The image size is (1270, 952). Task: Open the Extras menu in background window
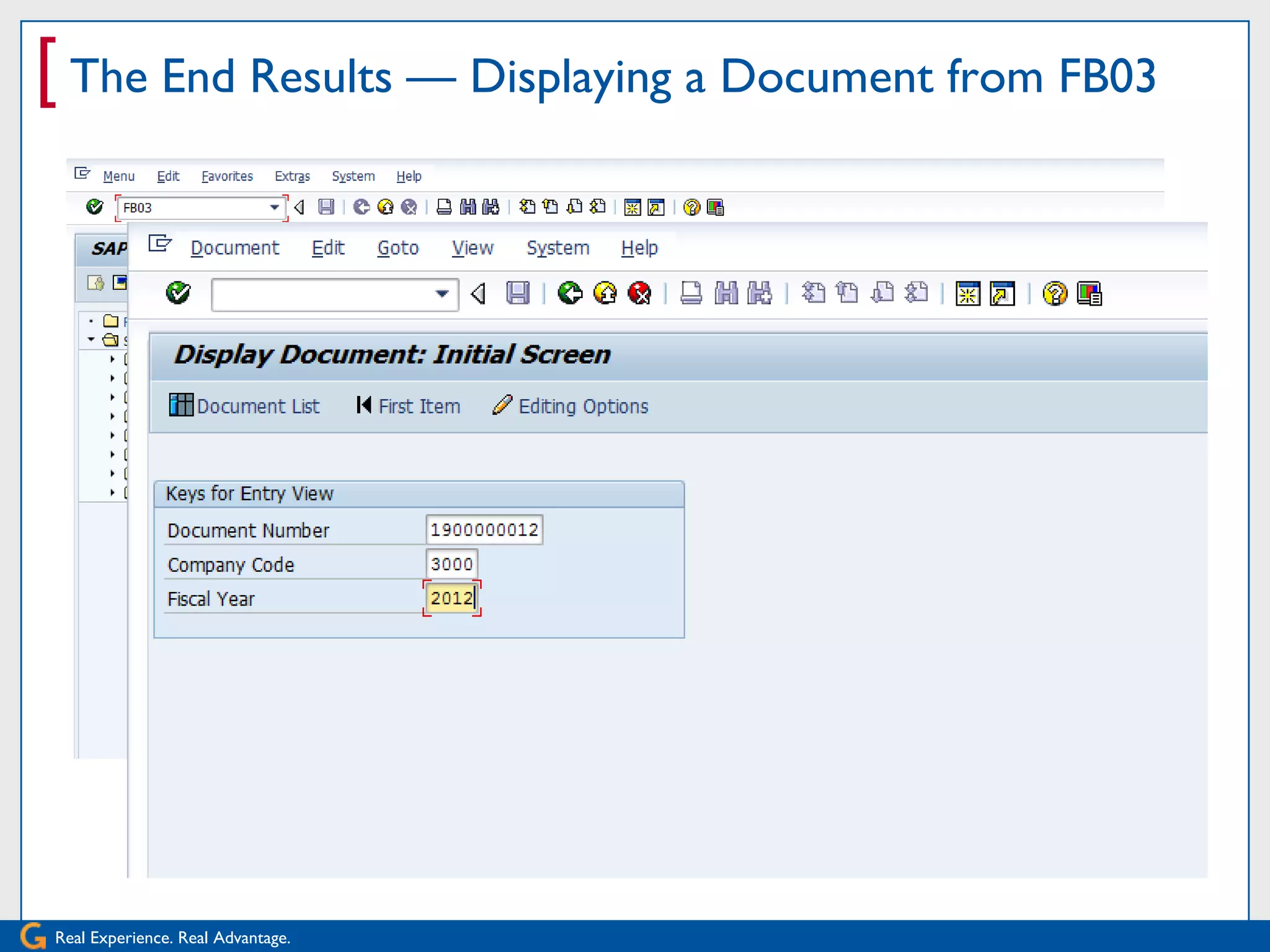[292, 176]
